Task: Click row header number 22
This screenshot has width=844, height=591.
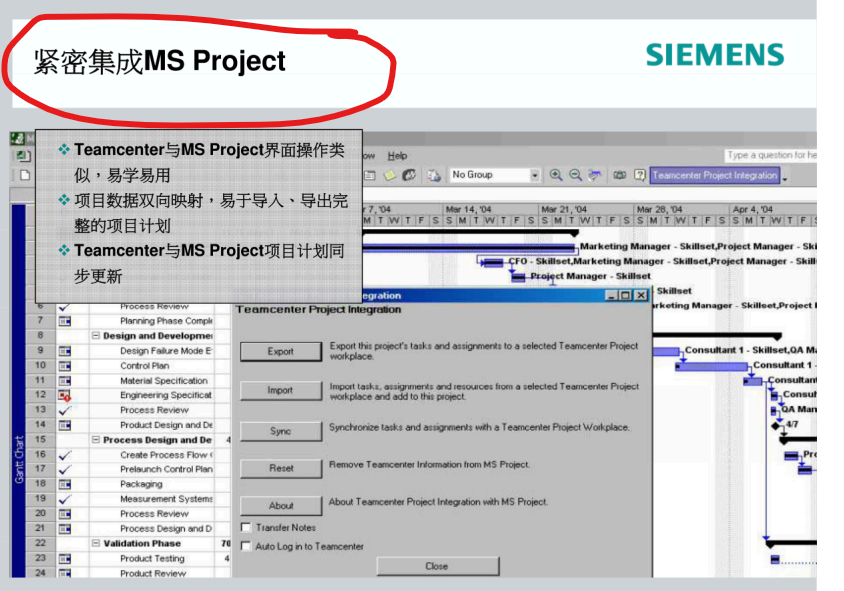Action: point(40,544)
